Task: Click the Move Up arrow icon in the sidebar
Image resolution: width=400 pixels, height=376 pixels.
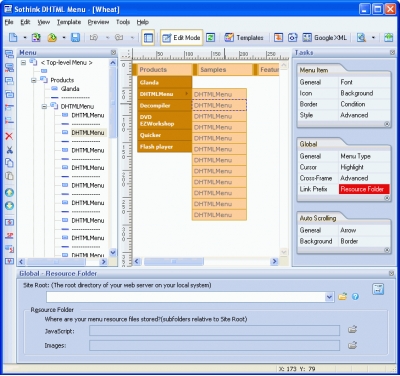Action: pyautogui.click(x=9, y=193)
